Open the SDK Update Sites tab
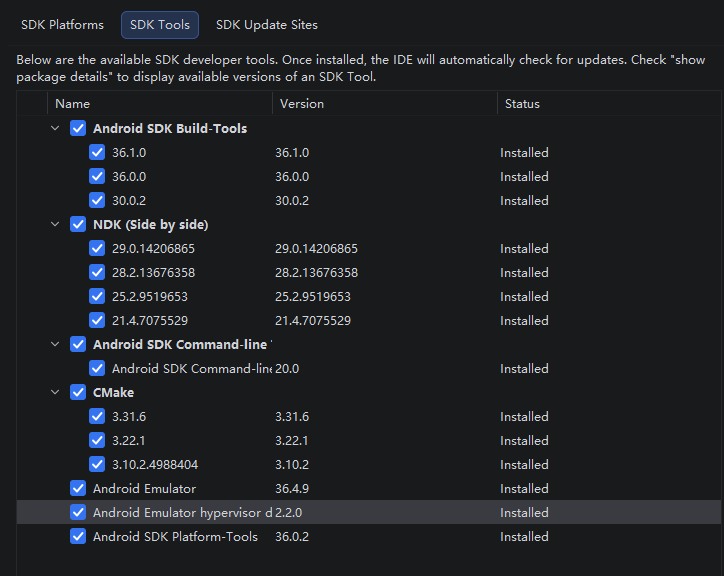This screenshot has height=576, width=724. pos(267,25)
